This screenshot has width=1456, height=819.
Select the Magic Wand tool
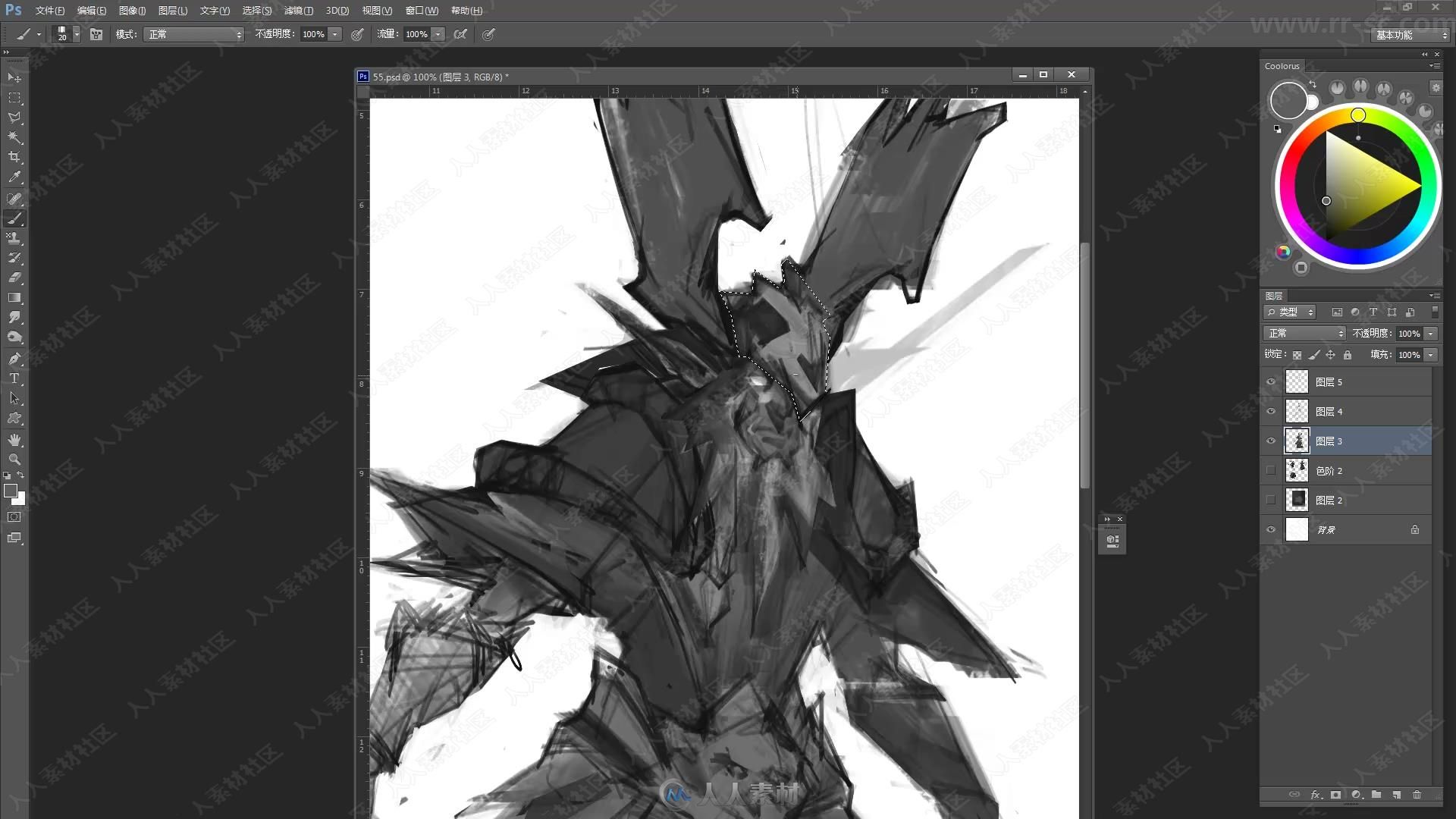tap(14, 137)
